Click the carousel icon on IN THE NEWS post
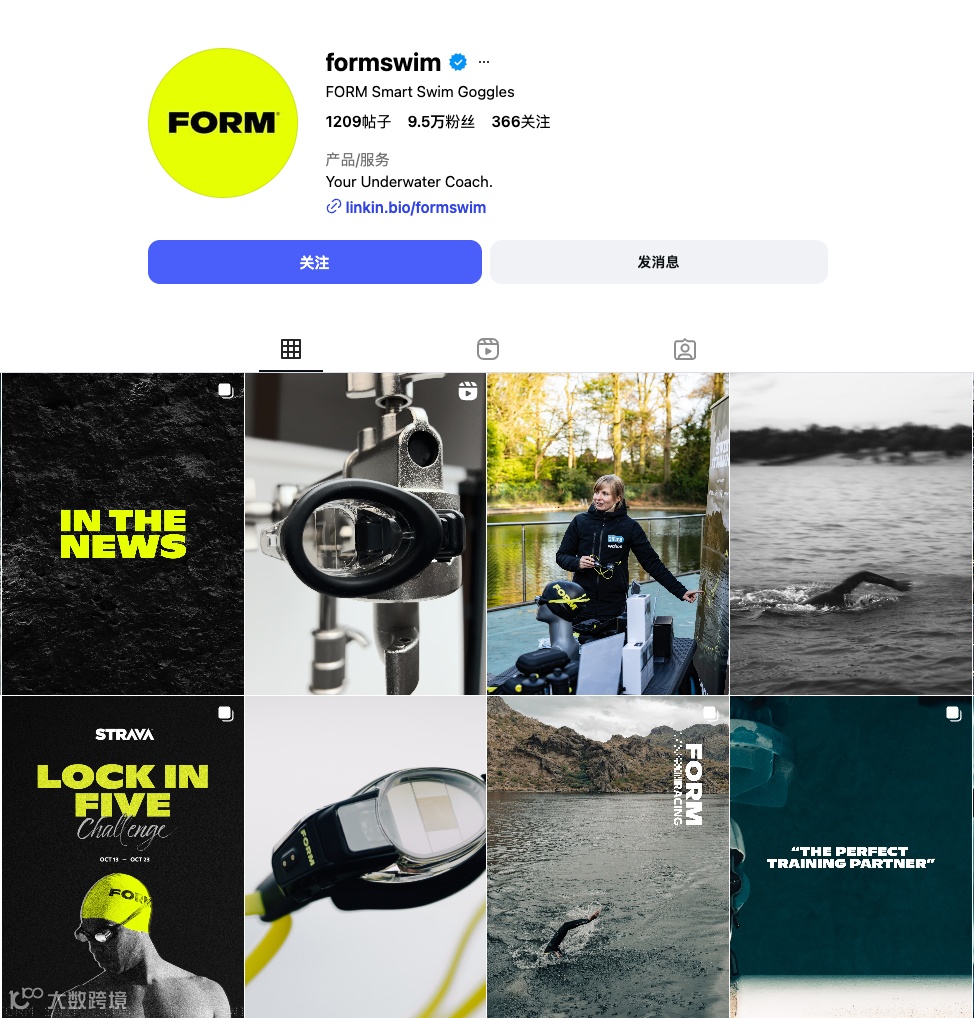This screenshot has width=974, height=1018. click(225, 390)
